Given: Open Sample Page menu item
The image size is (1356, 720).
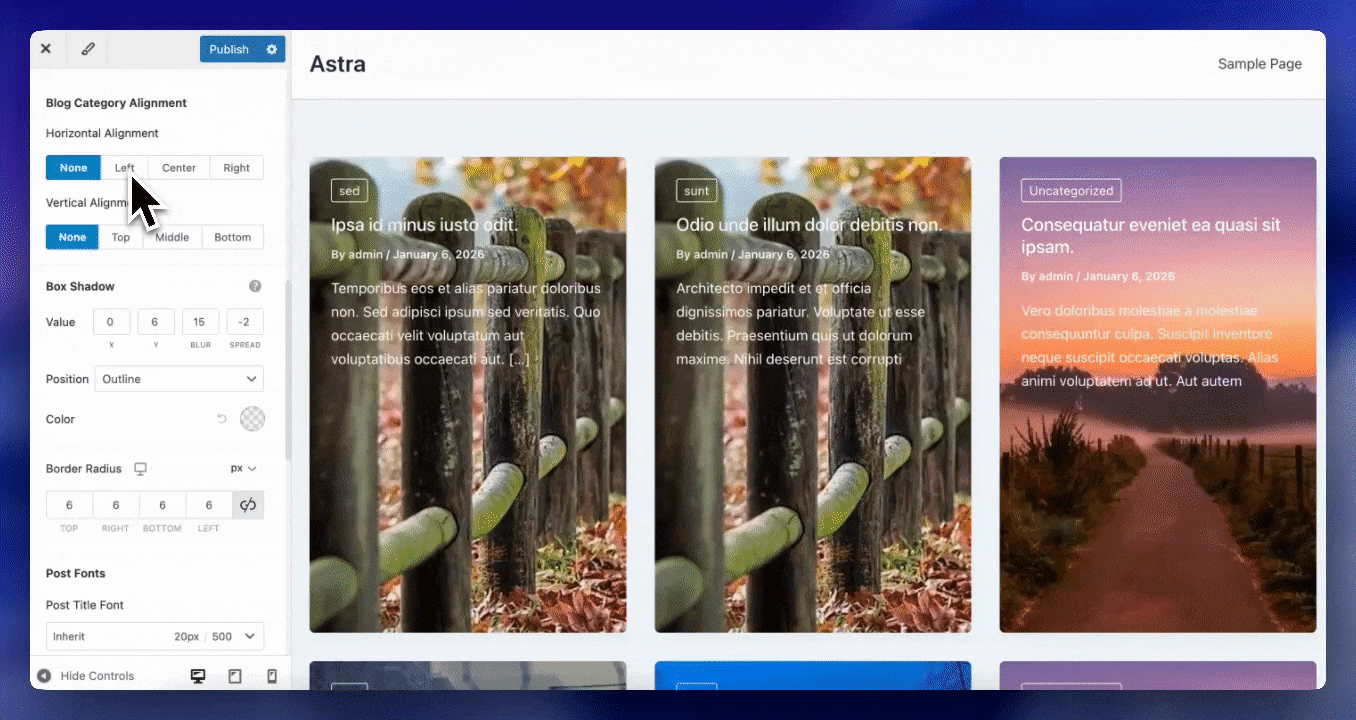Looking at the screenshot, I should pyautogui.click(x=1259, y=64).
